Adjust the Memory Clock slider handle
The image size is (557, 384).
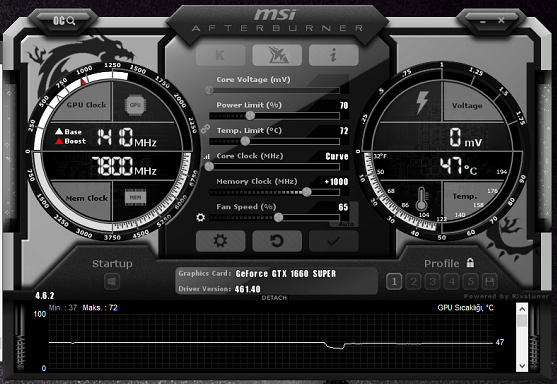pos(307,192)
